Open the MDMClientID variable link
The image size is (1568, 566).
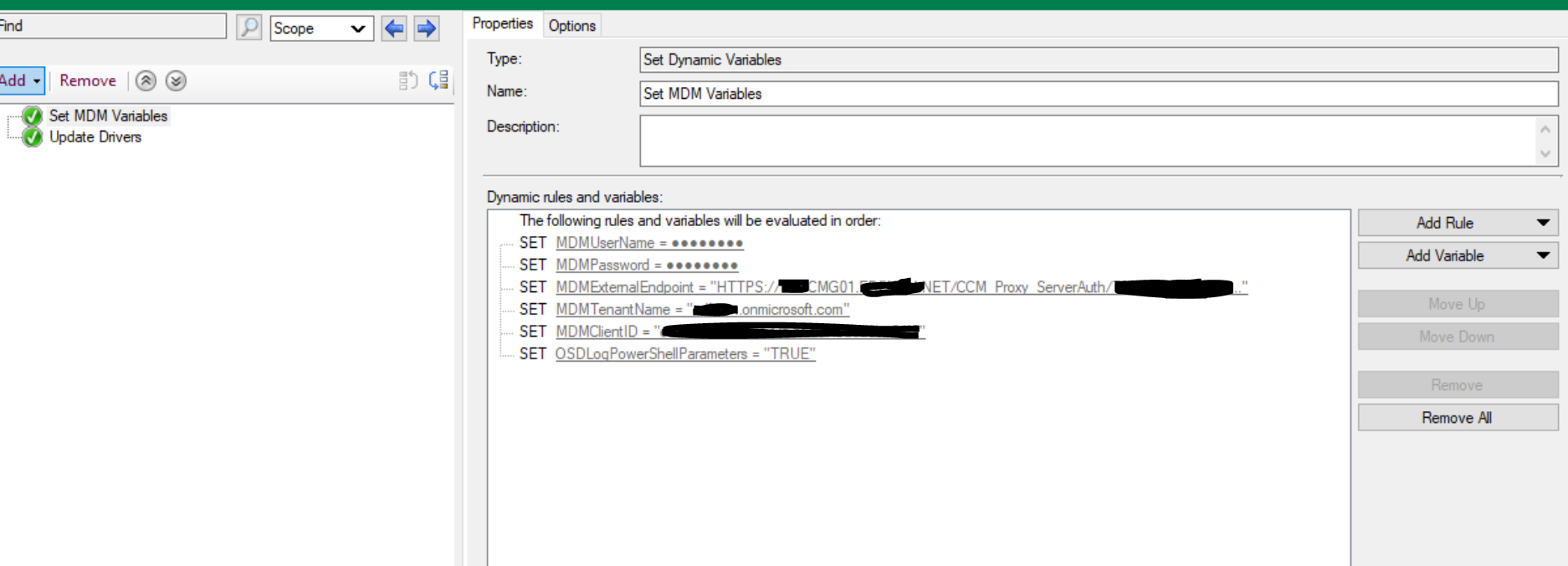click(x=740, y=332)
